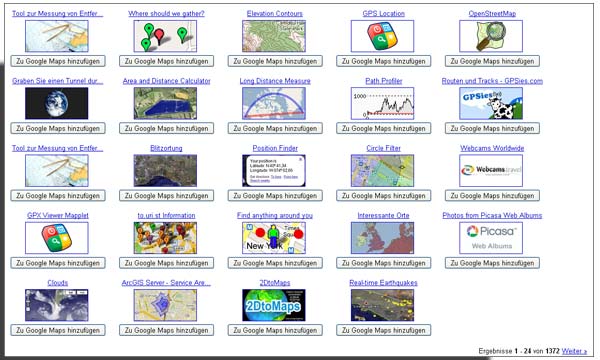Open the Where should we gather? pins thumbnail
600x360 pixels.
[165, 36]
